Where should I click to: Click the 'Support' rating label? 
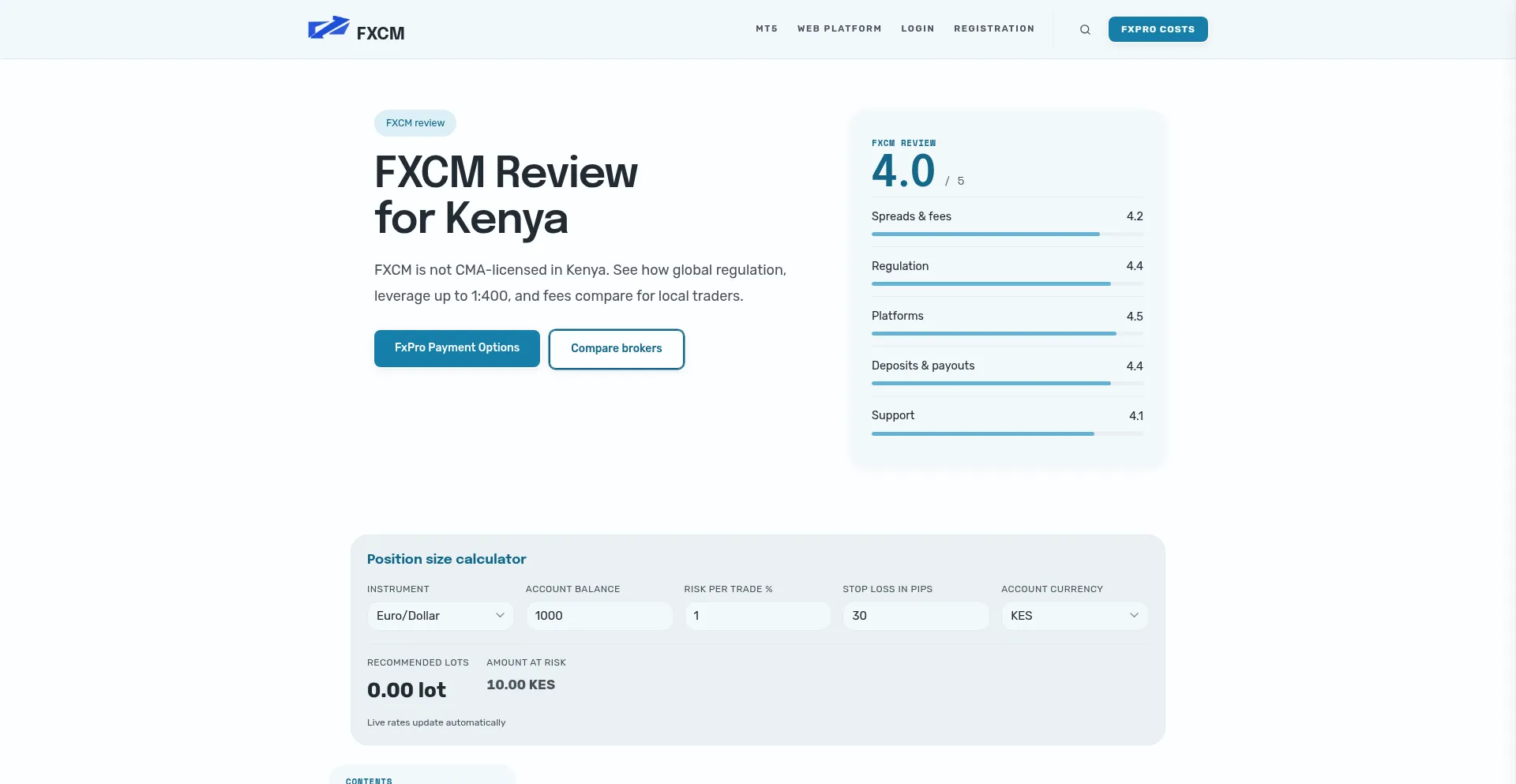click(x=893, y=415)
